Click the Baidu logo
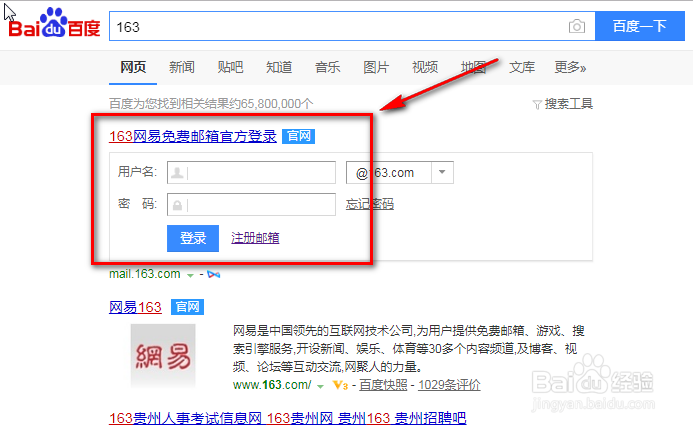 point(54,23)
